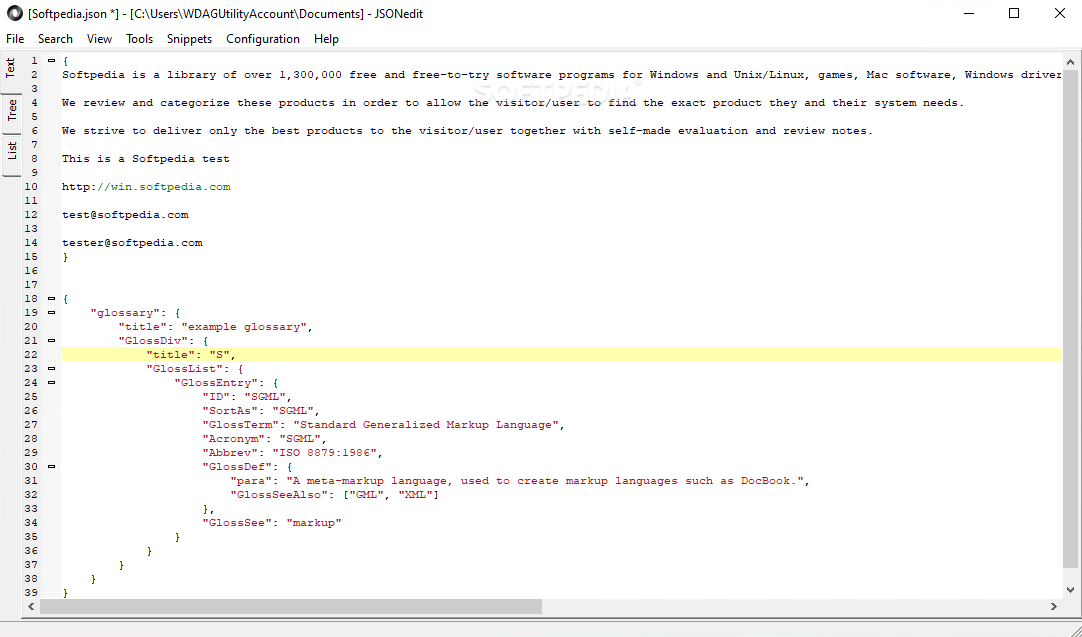Collapse the "glossary" fold at line 19
The width and height of the screenshot is (1082, 637).
coord(51,313)
